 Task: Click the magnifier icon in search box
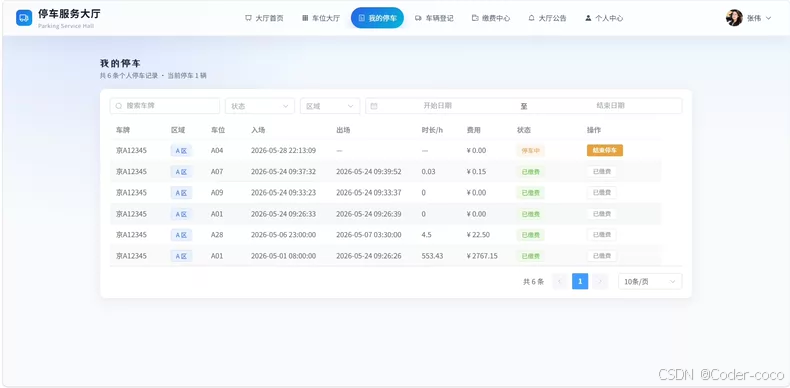(119, 106)
